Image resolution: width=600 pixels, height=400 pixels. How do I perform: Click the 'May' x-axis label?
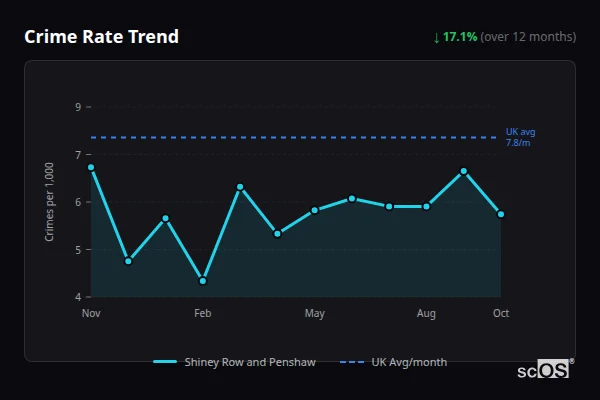(315, 313)
